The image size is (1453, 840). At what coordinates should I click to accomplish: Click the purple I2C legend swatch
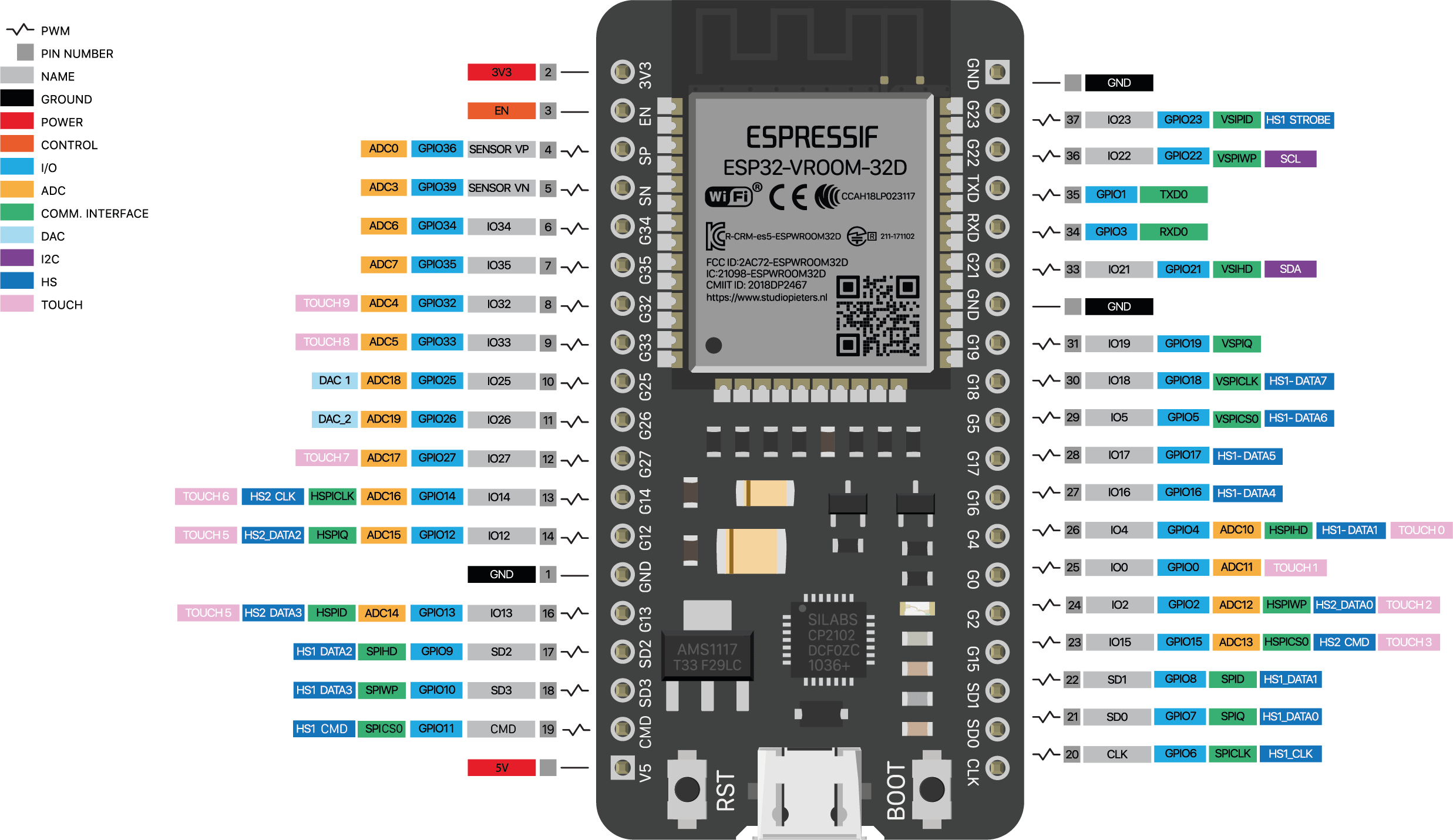[x=17, y=258]
